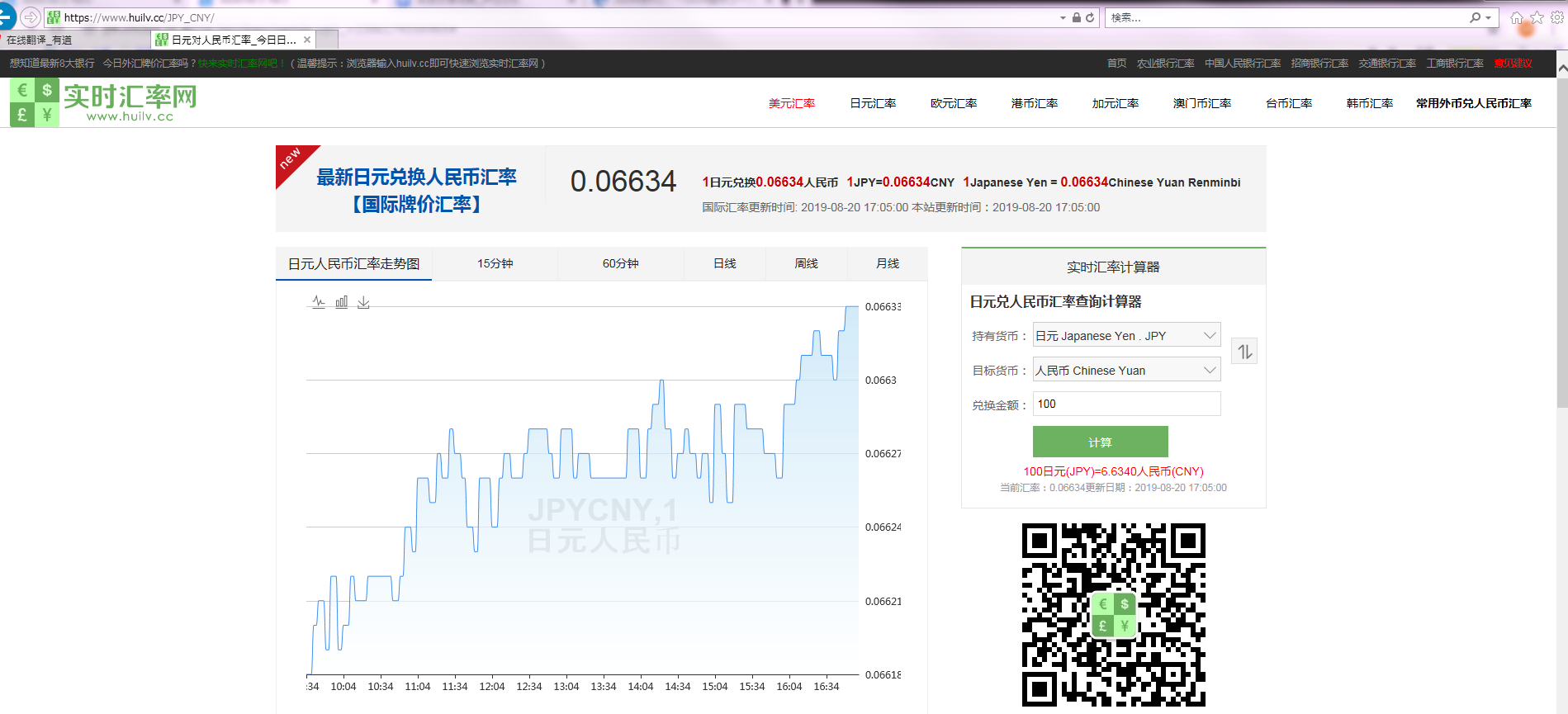1568x714 pixels.
Task: Open 交通银行汇率 in top bar
Action: [1387, 64]
